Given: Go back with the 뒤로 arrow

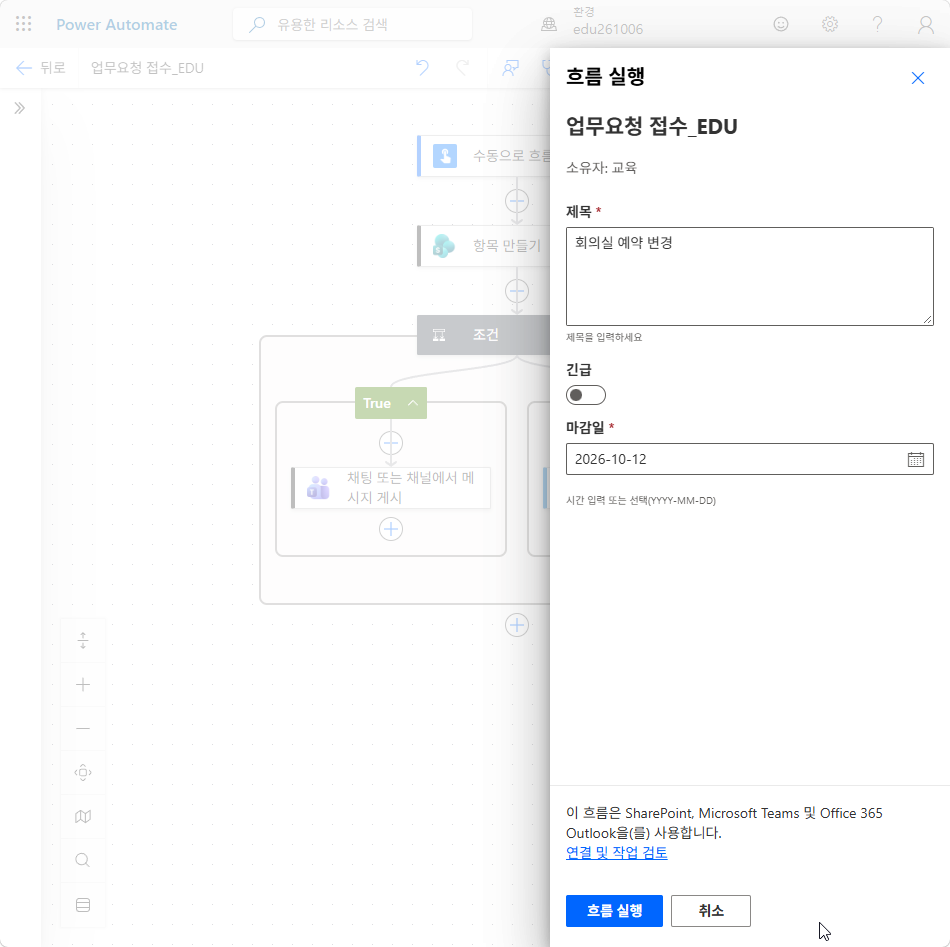Looking at the screenshot, I should (x=41, y=68).
